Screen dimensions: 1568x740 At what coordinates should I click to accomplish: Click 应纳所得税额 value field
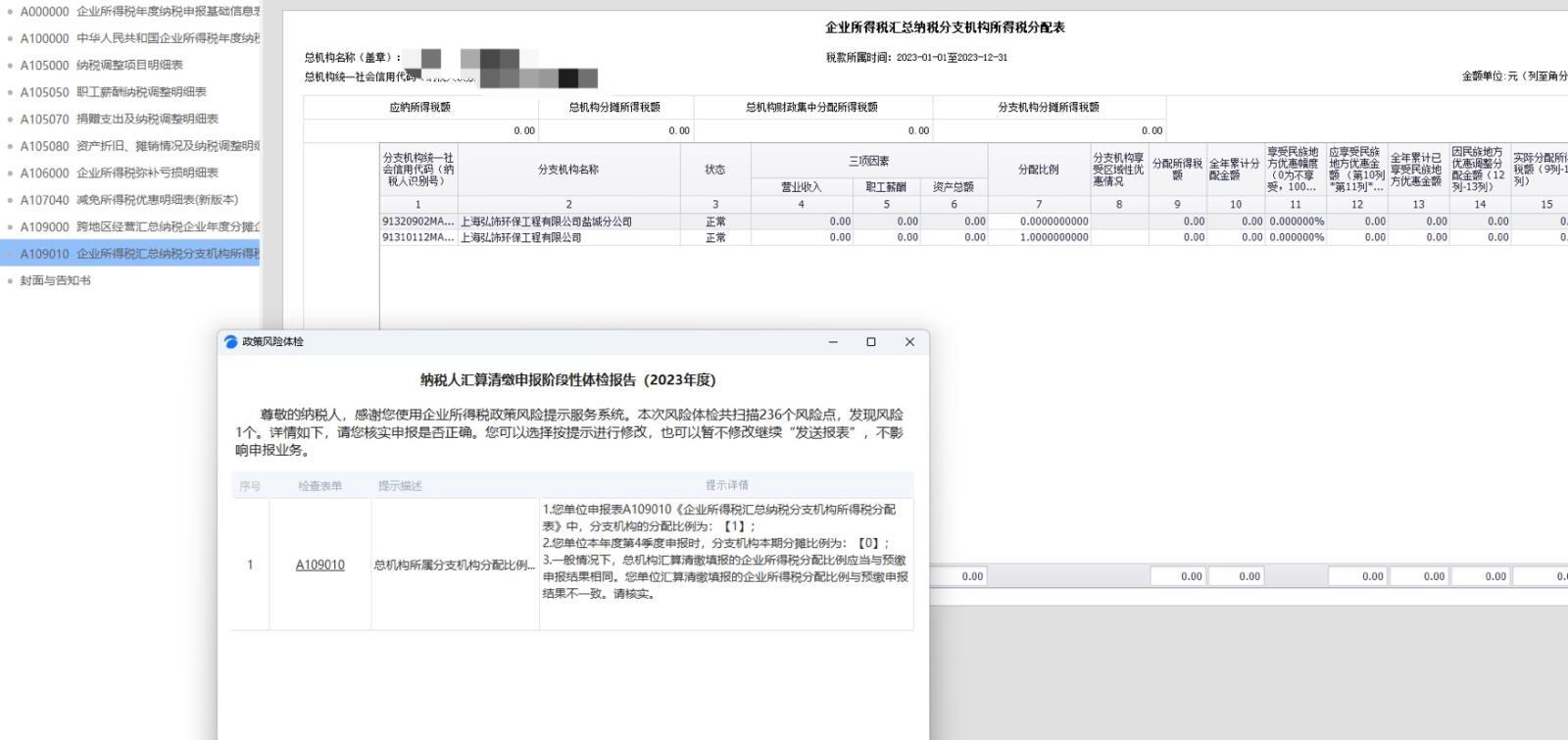click(x=420, y=130)
